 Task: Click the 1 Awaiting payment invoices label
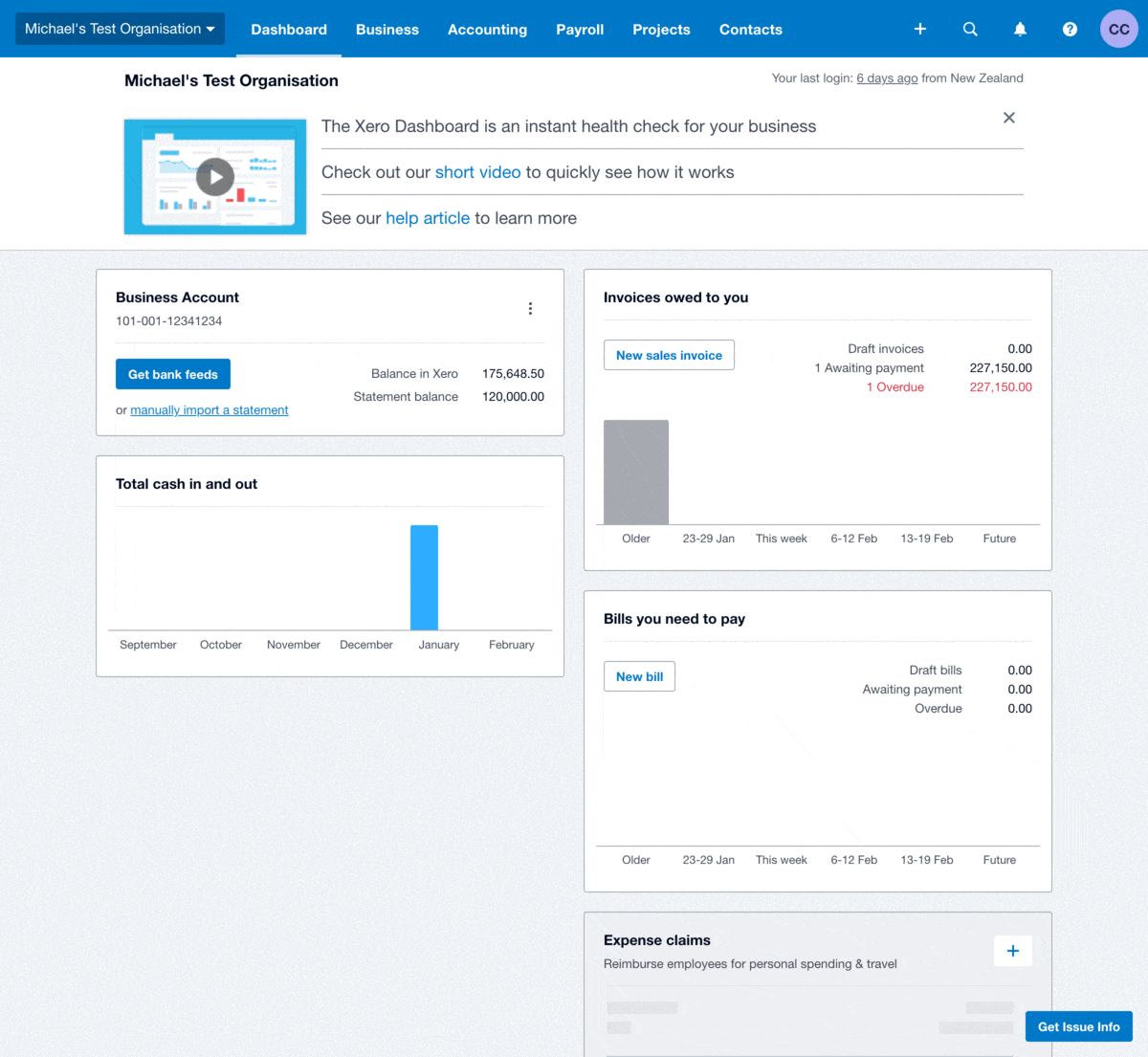coord(870,368)
